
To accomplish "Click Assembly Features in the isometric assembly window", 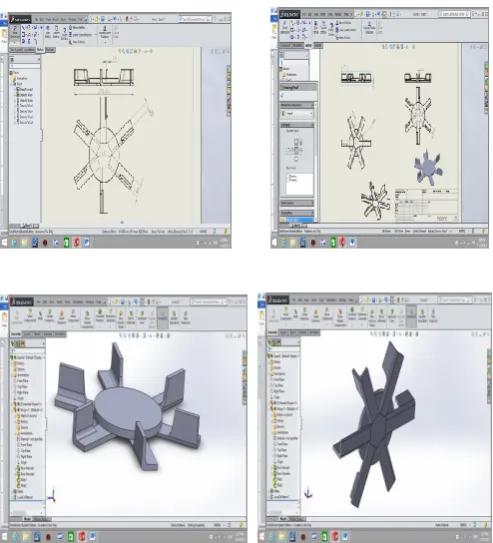I will point(100,316).
